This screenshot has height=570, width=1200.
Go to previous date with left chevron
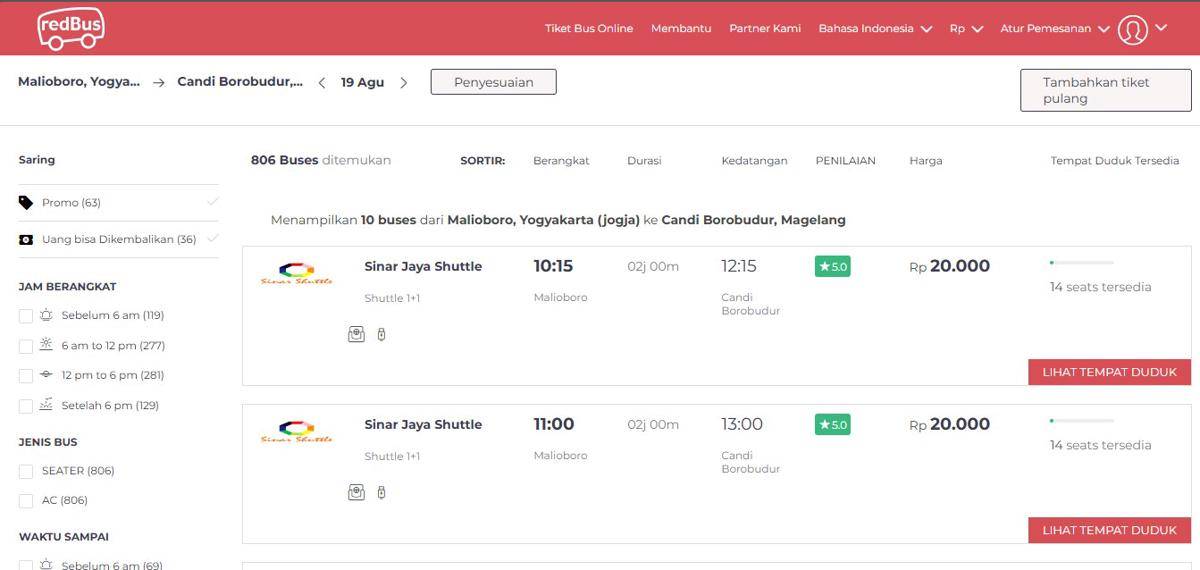pyautogui.click(x=322, y=83)
